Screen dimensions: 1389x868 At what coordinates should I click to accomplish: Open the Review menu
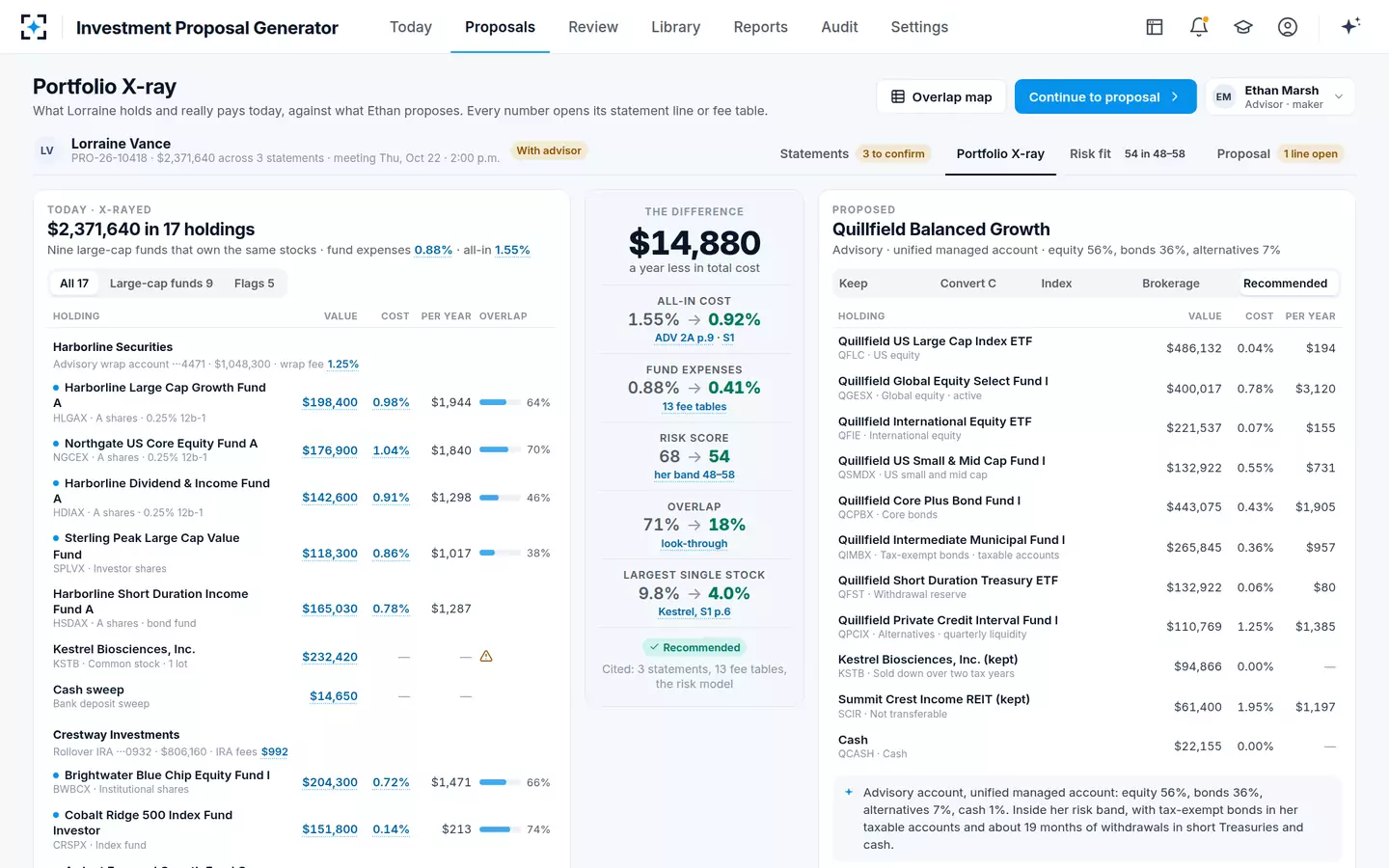coord(593,27)
